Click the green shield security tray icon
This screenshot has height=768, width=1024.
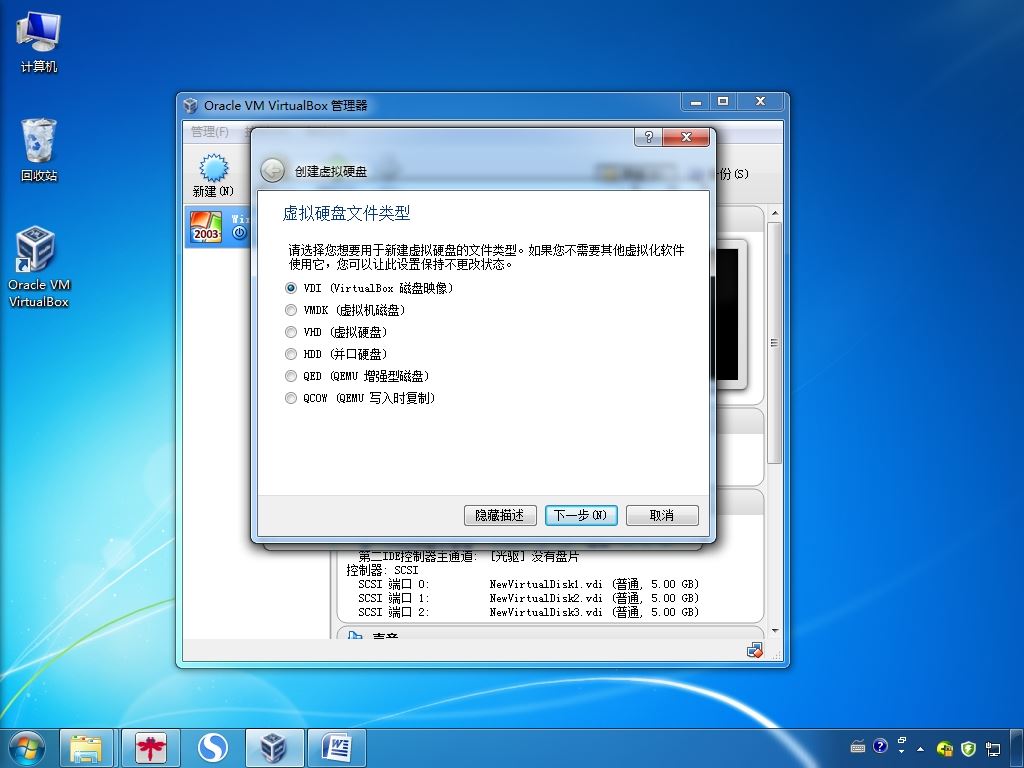point(968,748)
